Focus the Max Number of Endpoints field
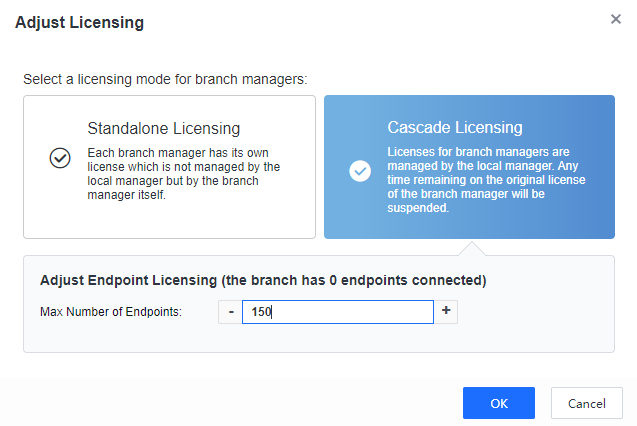Screen dimensions: 637x426 pyautogui.click(x=338, y=312)
